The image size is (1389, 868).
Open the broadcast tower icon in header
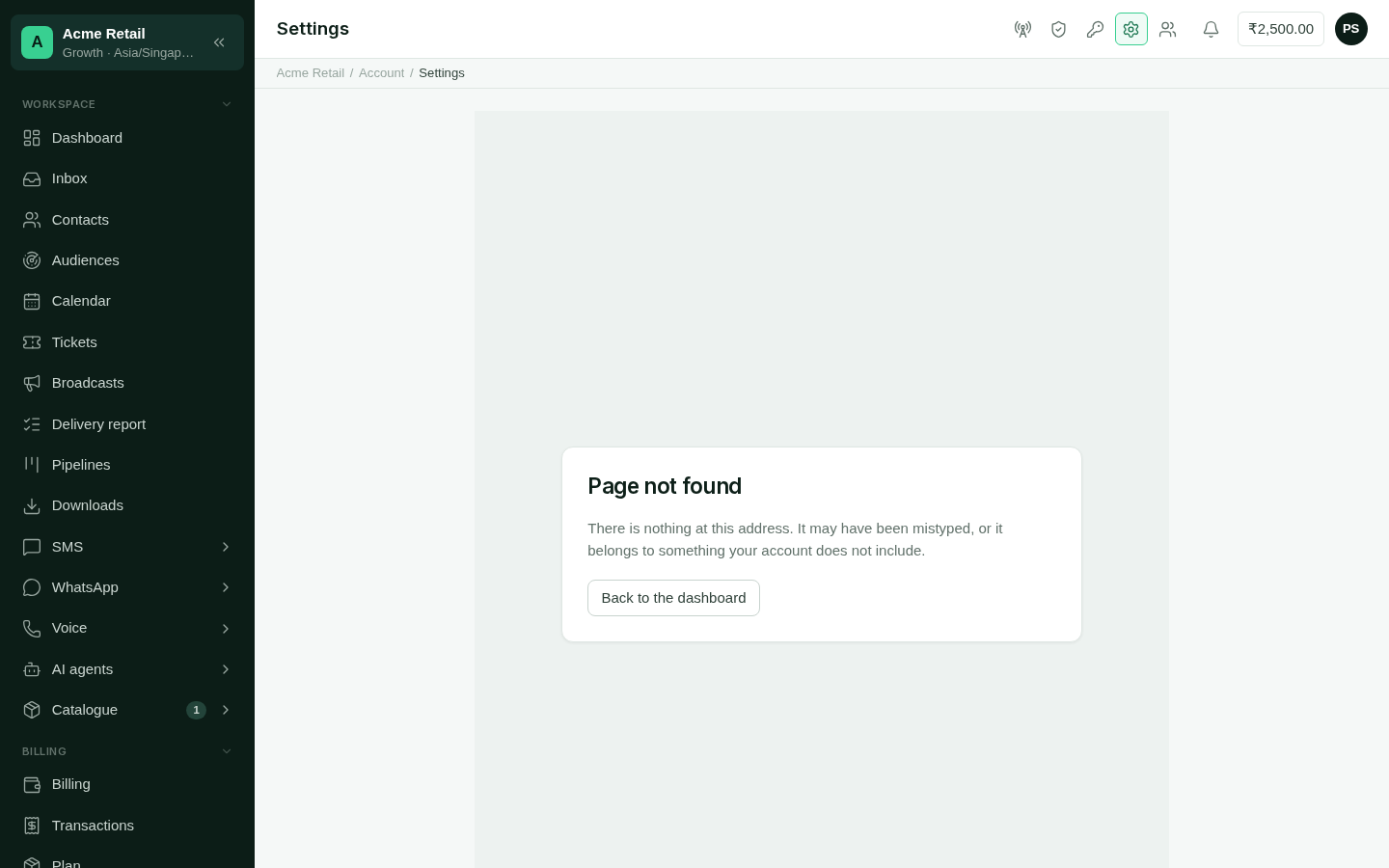1022,29
